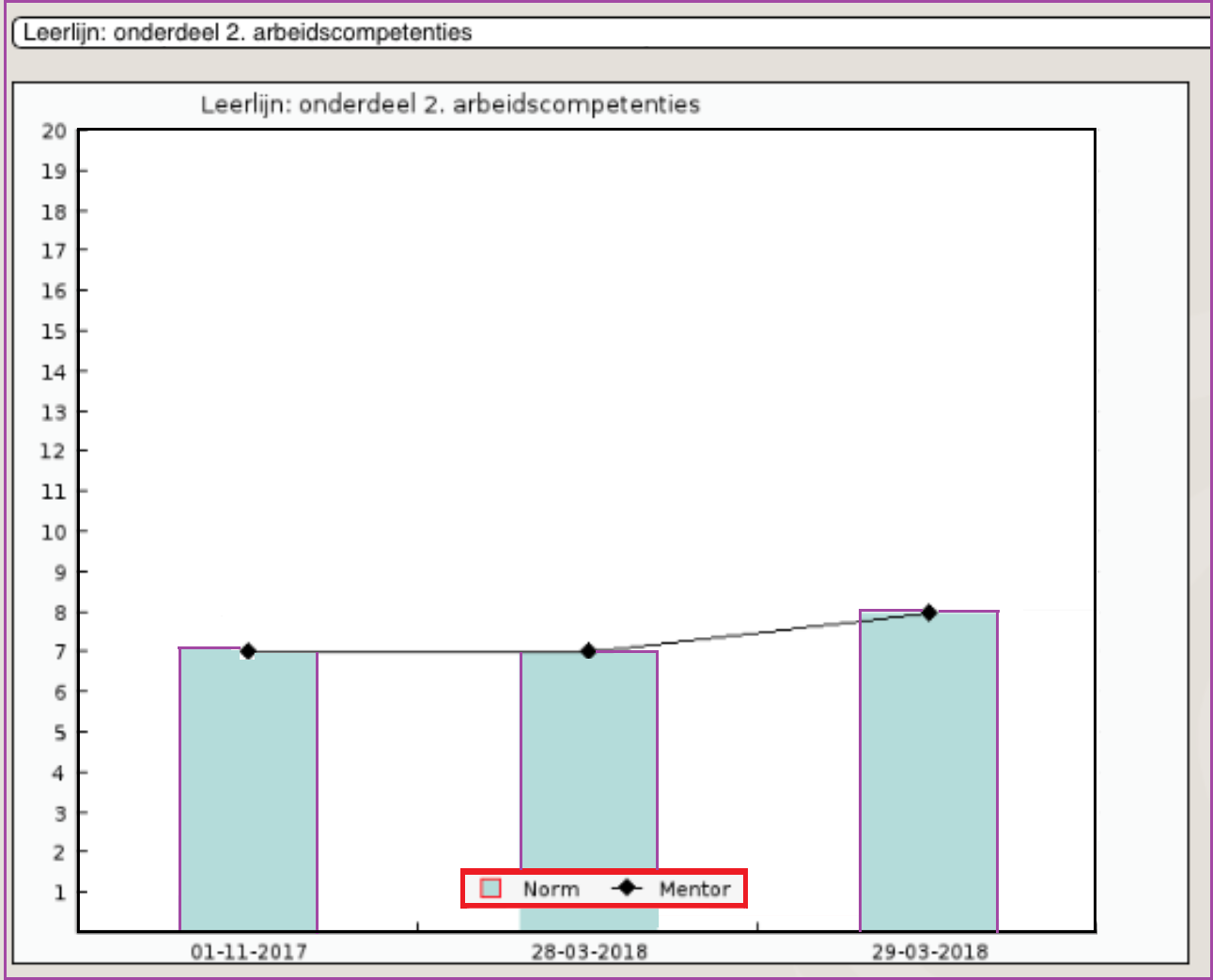Click the chart title above the graph
The image size is (1213, 980).
(450, 104)
